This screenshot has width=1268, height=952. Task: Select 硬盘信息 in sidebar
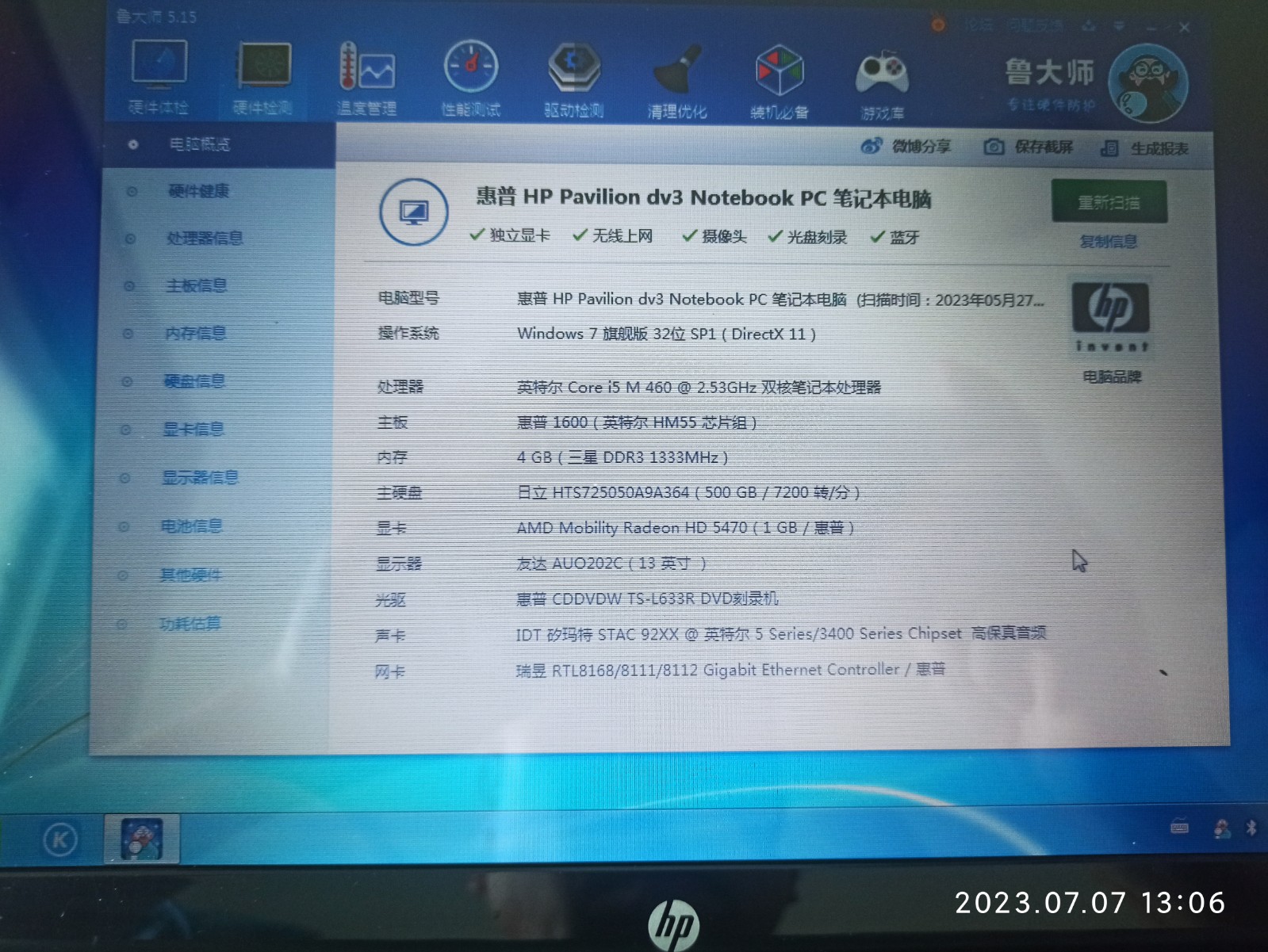(194, 381)
